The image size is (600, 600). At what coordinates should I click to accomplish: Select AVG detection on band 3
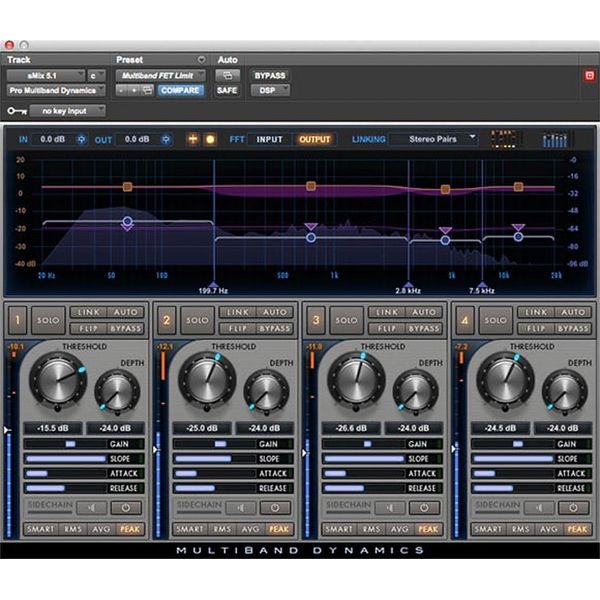pyautogui.click(x=399, y=529)
